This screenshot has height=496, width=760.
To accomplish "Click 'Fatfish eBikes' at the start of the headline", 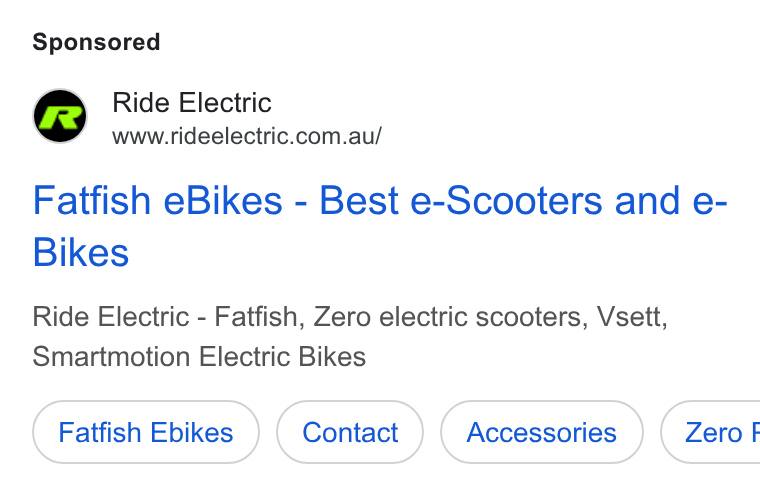I will click(158, 201).
